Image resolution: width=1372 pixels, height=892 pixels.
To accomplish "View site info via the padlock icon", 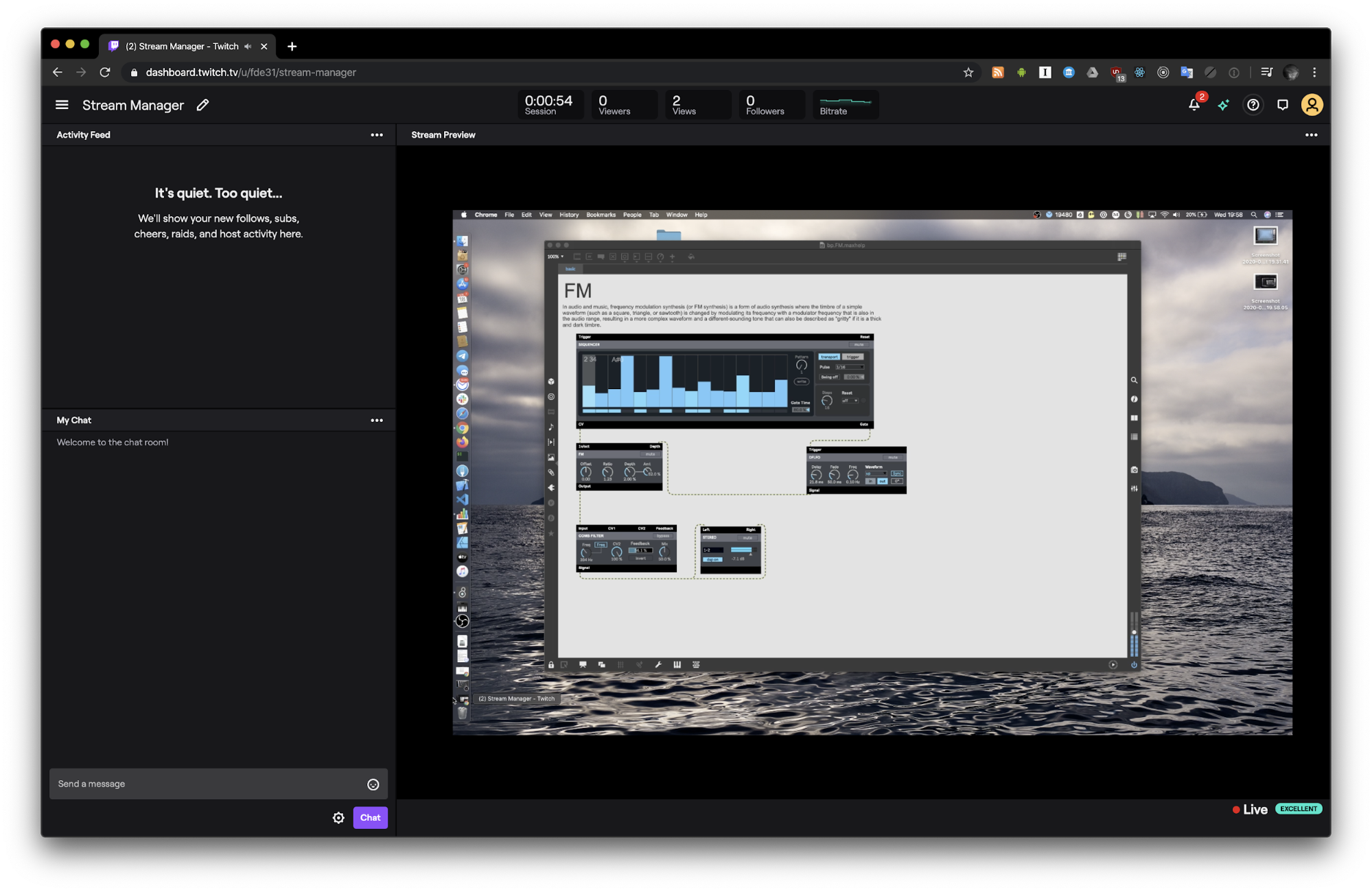I will tap(134, 72).
